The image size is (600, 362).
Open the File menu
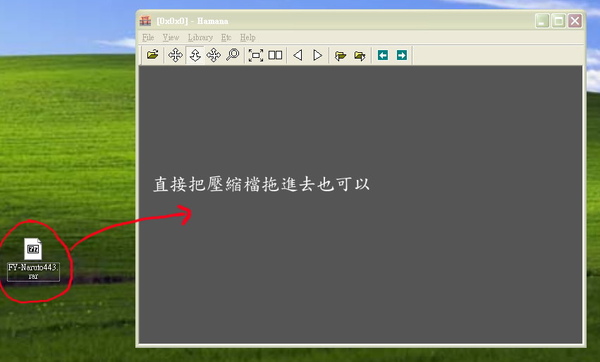(x=148, y=37)
